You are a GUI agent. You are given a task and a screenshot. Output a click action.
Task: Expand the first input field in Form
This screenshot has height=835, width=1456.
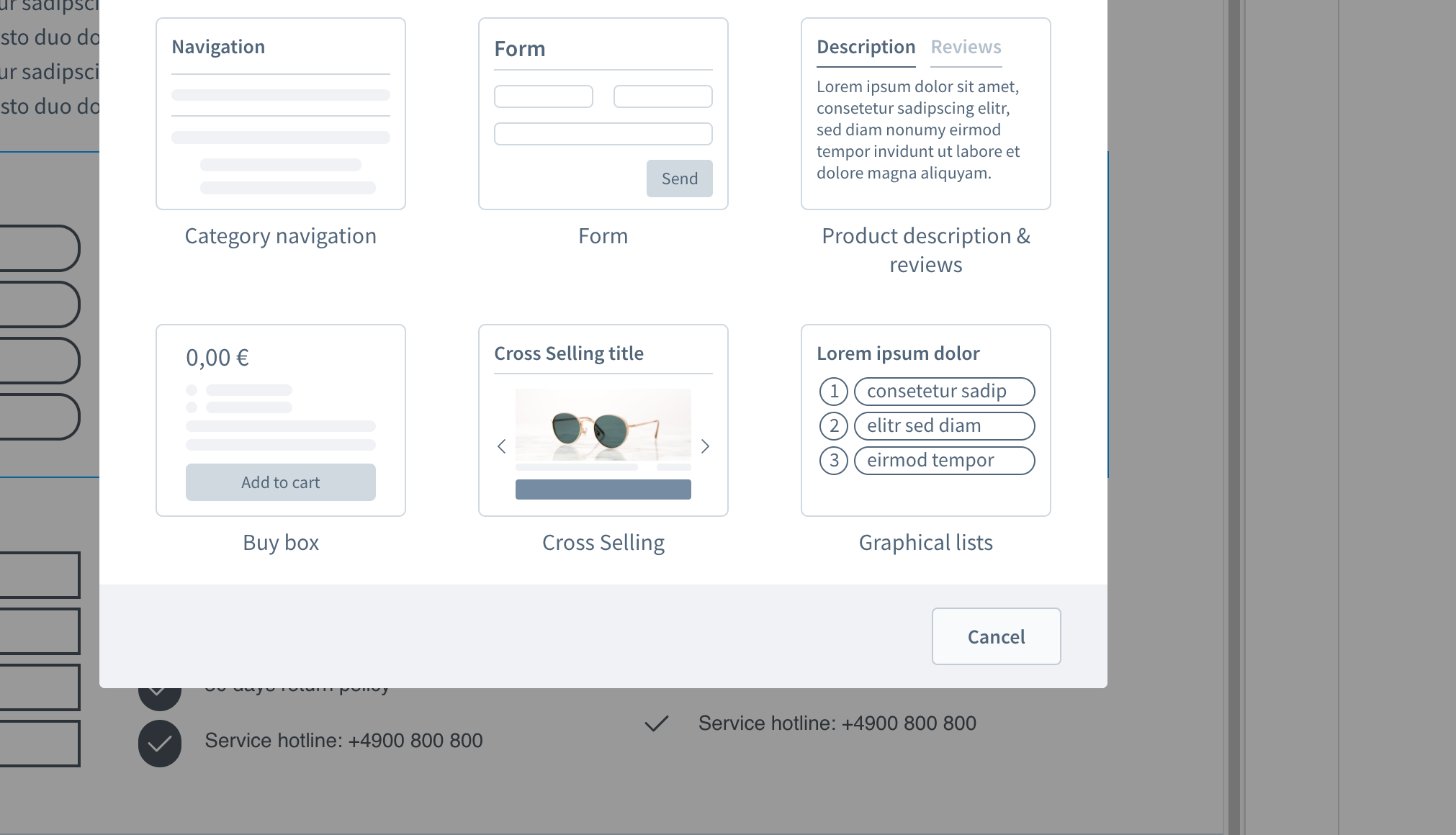tap(543, 95)
